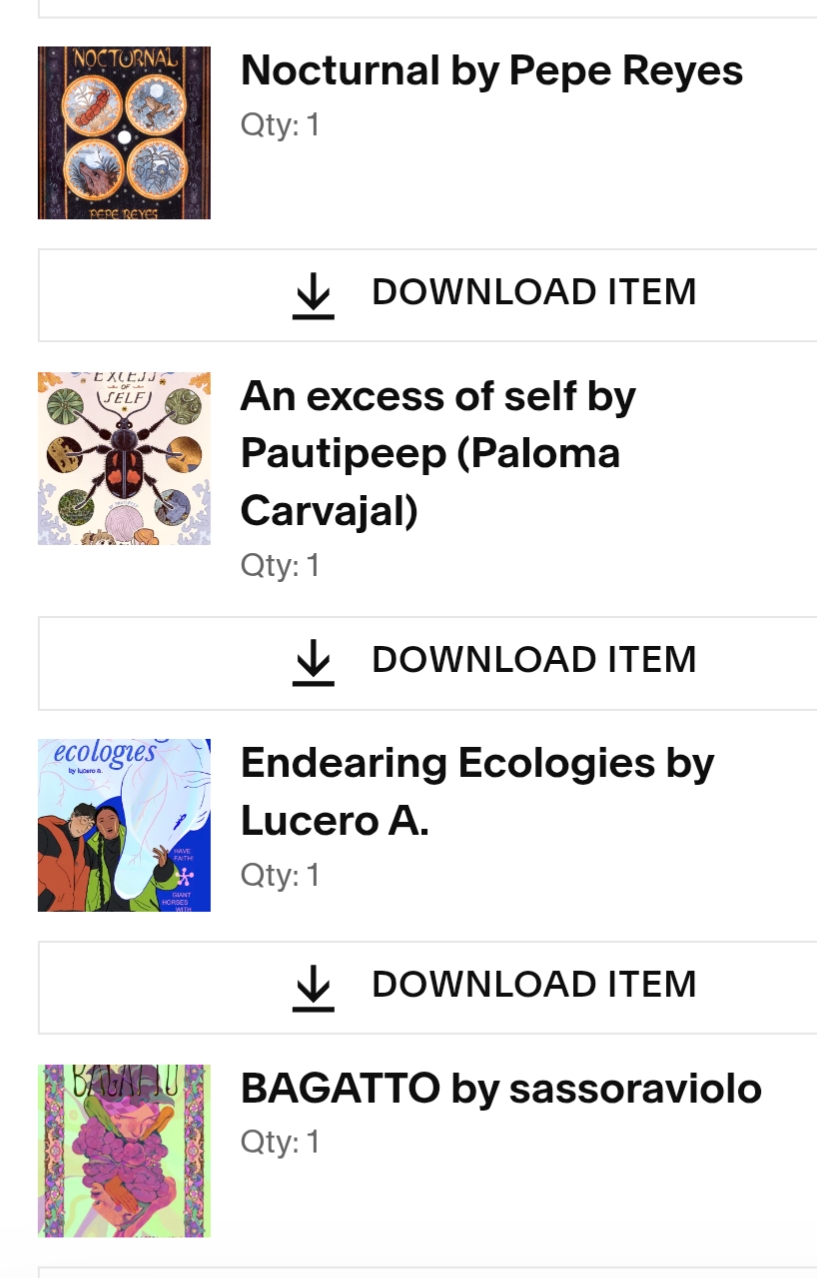Image resolution: width=817 pixels, height=1278 pixels.
Task: Click Qty: 1 label under Paloma Carvajal
Action: [280, 566]
